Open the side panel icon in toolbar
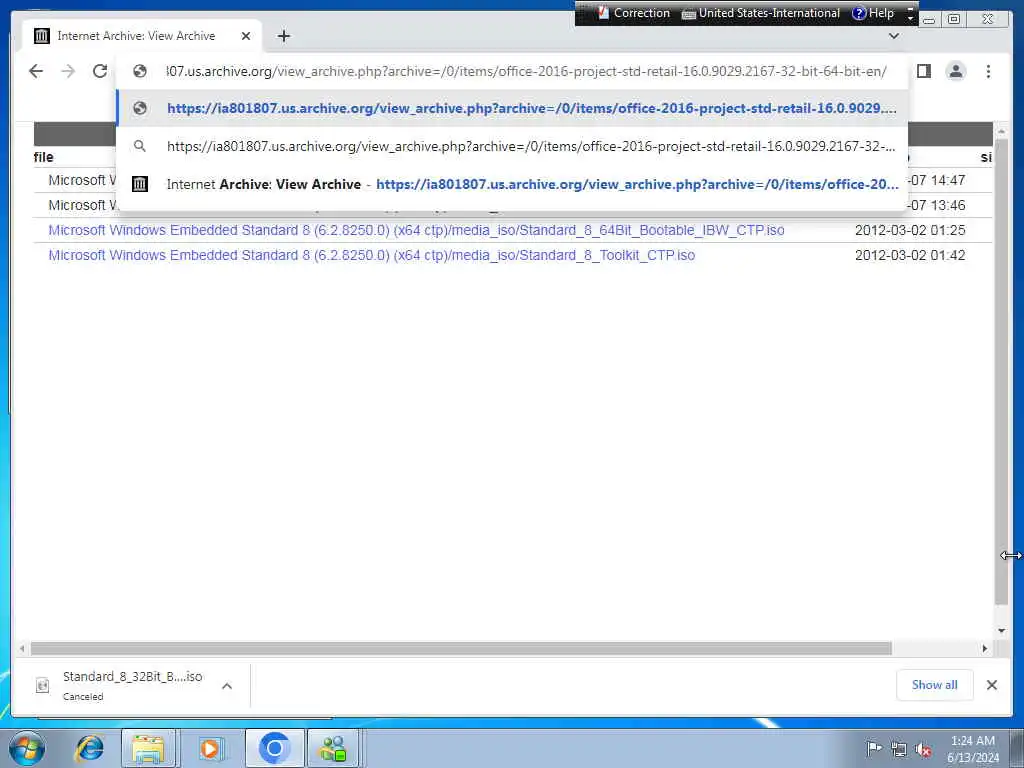Screen dimensions: 1024x768 [x=923, y=71]
